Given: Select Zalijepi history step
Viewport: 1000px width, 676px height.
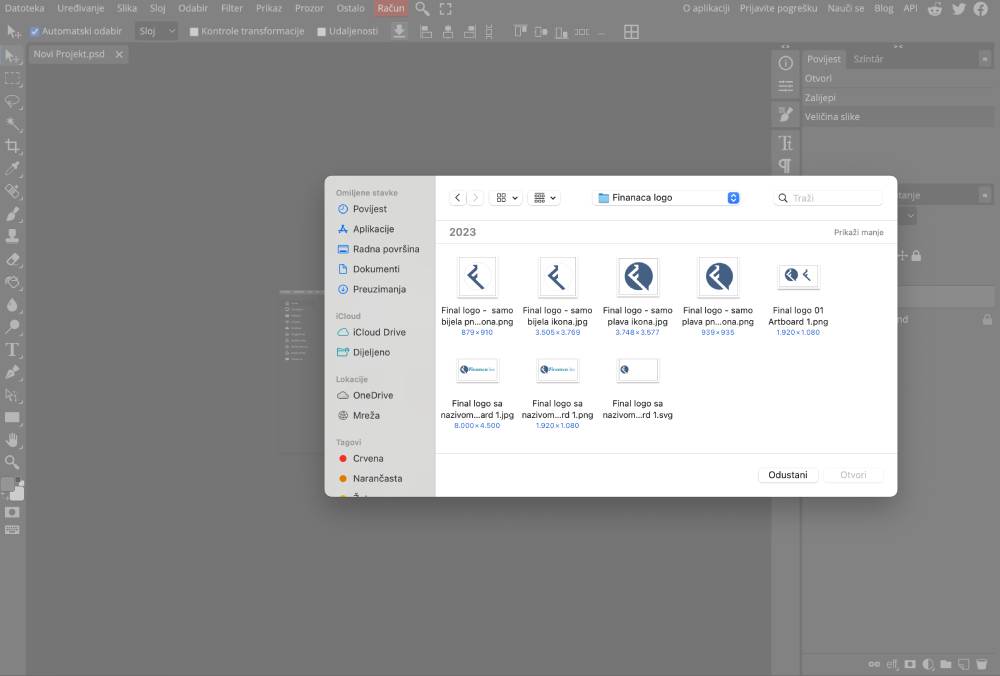Looking at the screenshot, I should point(897,98).
